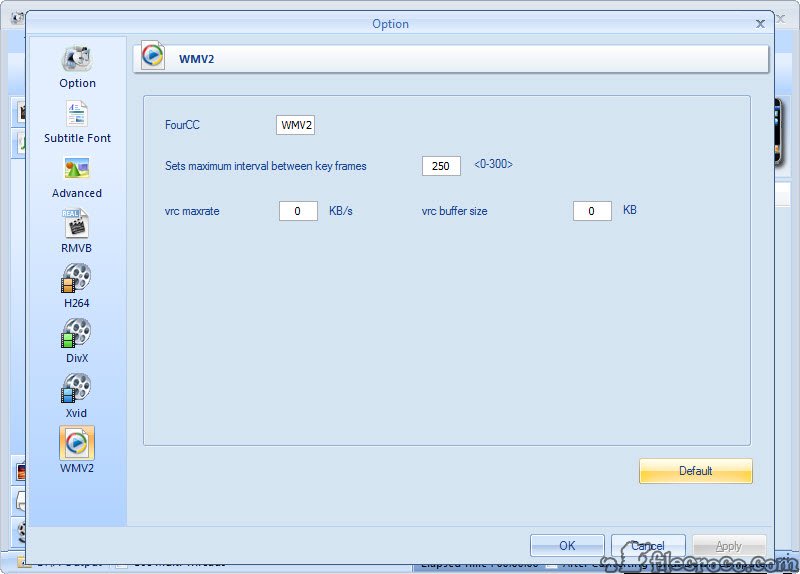This screenshot has height=574, width=800.
Task: Click the 'Sets maximum interval between key frames' label
Action: coord(266,166)
